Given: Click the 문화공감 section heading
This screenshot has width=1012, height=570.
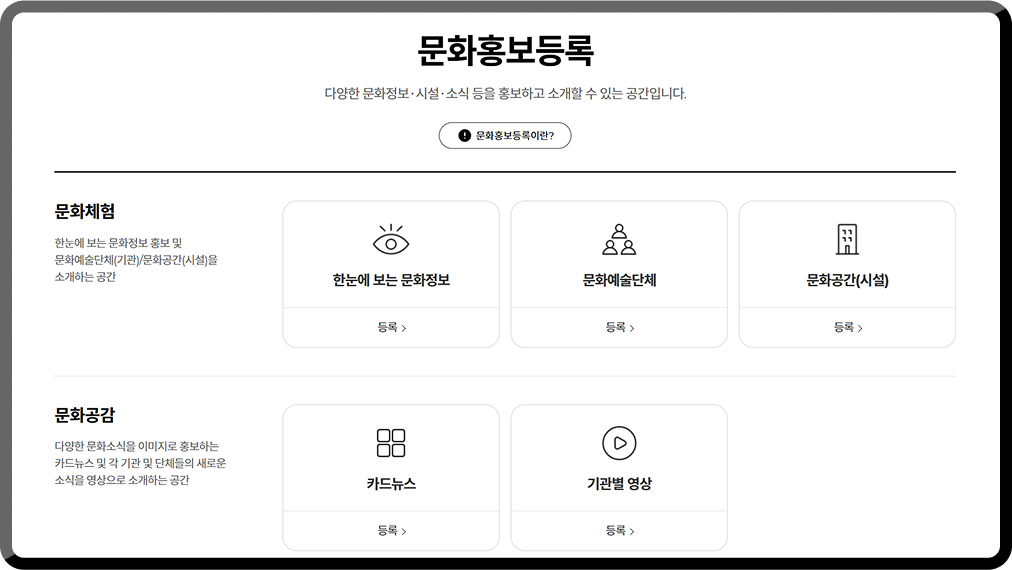Looking at the screenshot, I should click(85, 415).
